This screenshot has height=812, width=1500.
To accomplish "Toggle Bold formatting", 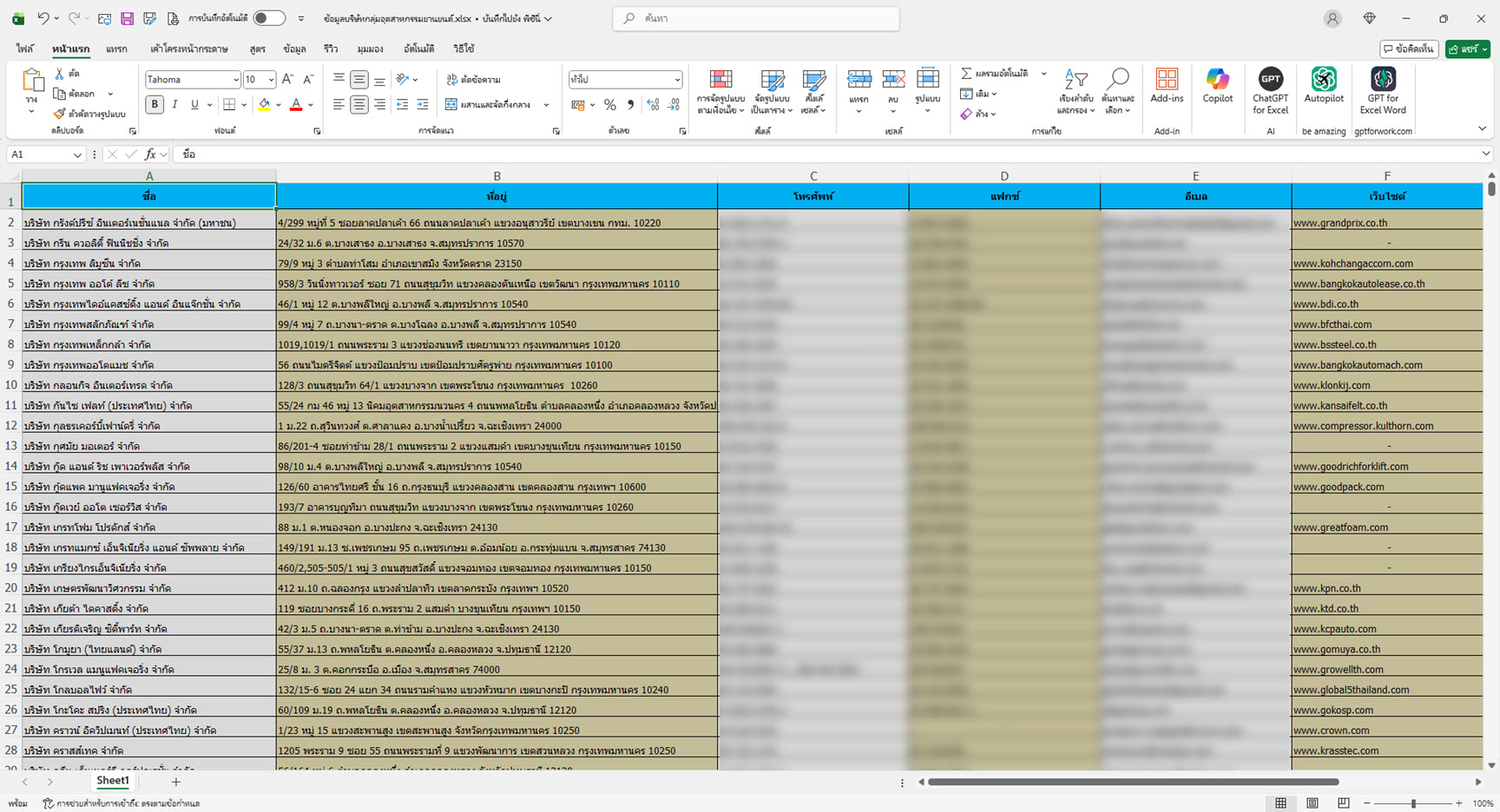I will pos(155,105).
